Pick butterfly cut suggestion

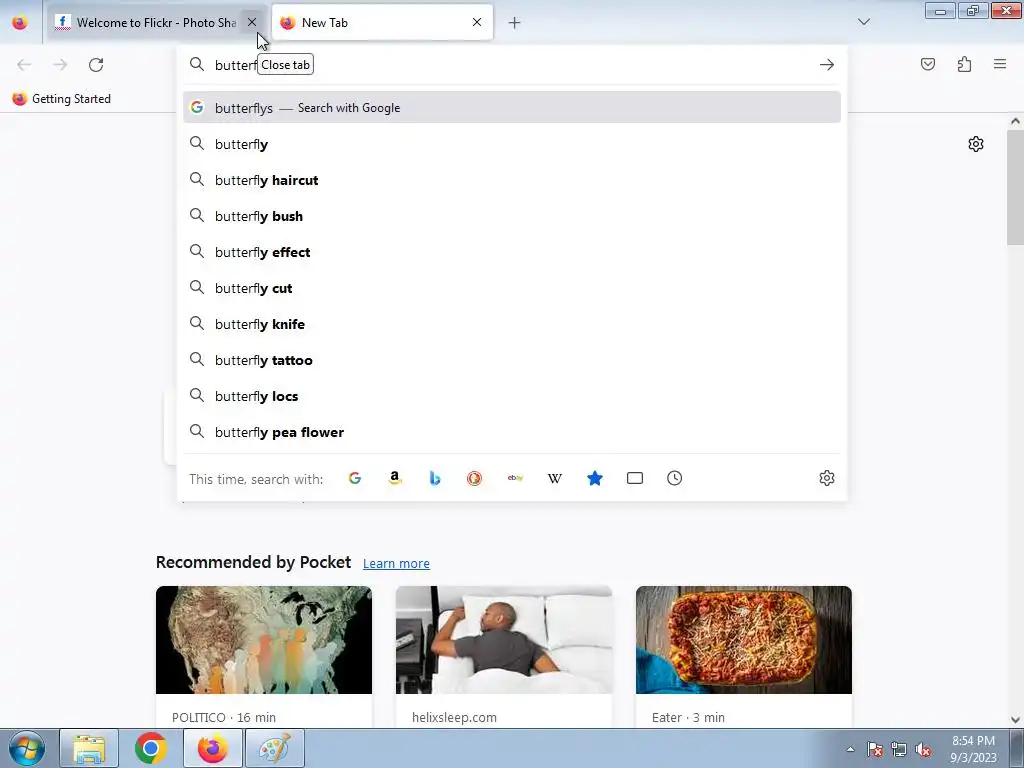pyautogui.click(x=512, y=288)
